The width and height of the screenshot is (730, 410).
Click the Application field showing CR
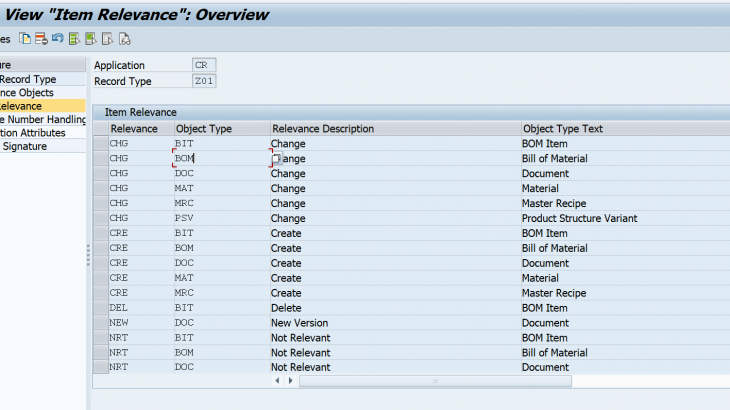tap(204, 65)
